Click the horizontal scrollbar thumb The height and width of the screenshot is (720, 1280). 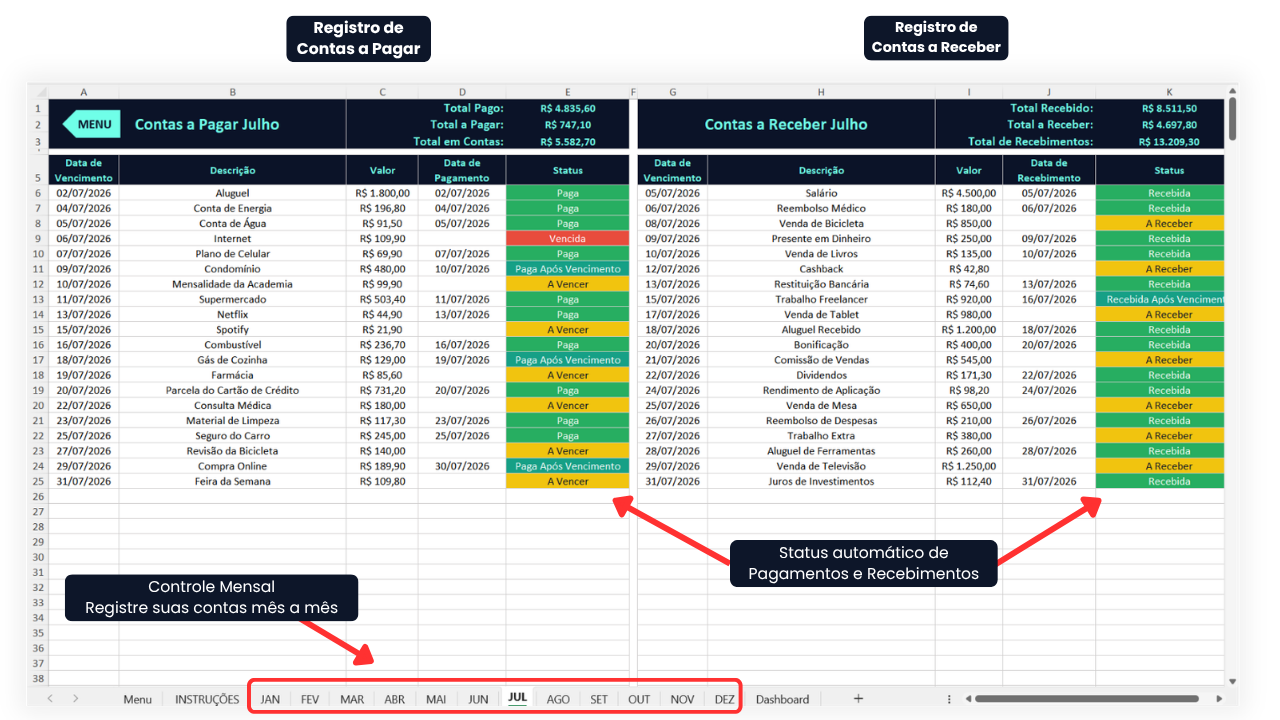tap(1087, 699)
